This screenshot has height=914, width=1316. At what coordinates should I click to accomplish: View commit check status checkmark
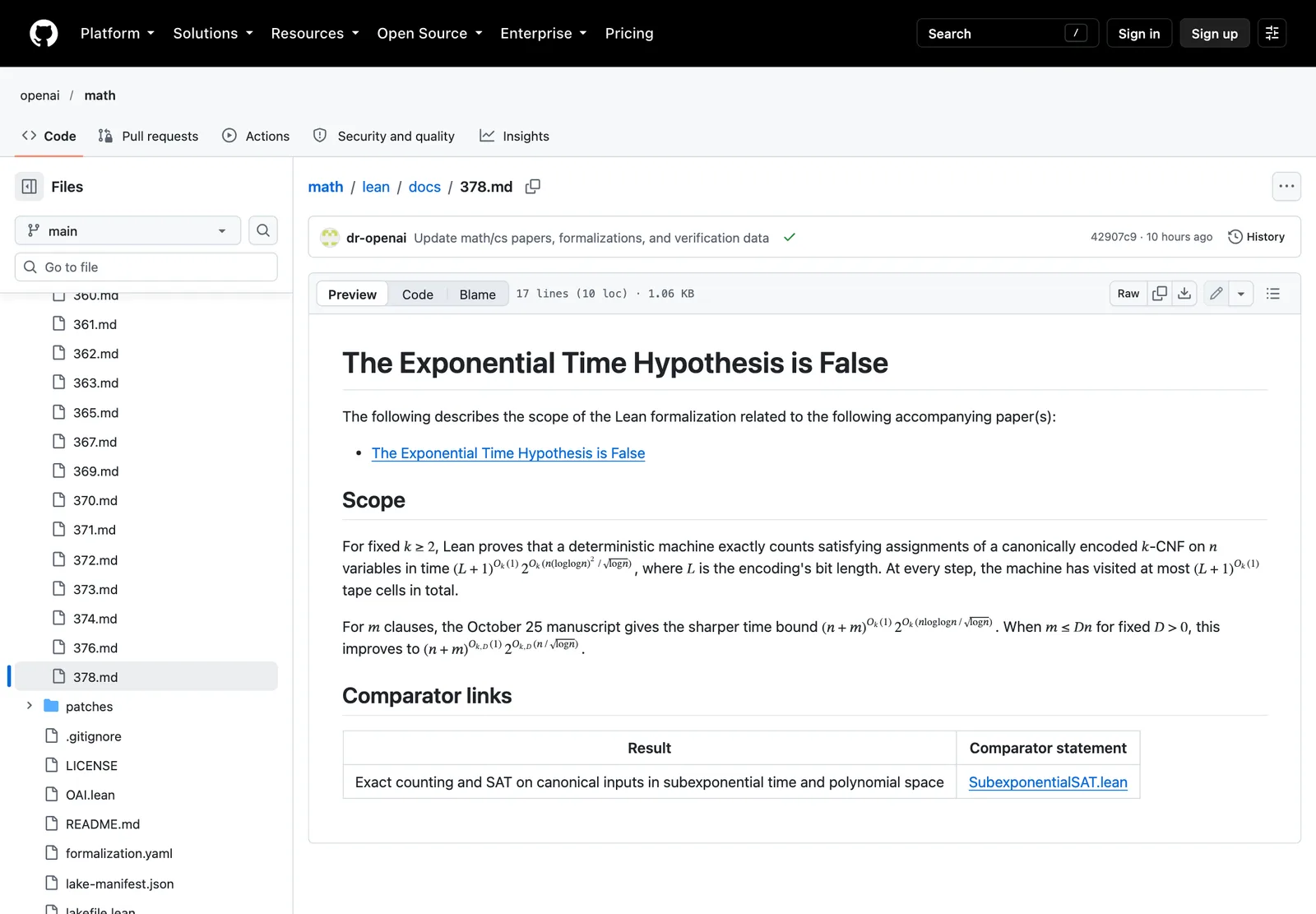coord(790,237)
